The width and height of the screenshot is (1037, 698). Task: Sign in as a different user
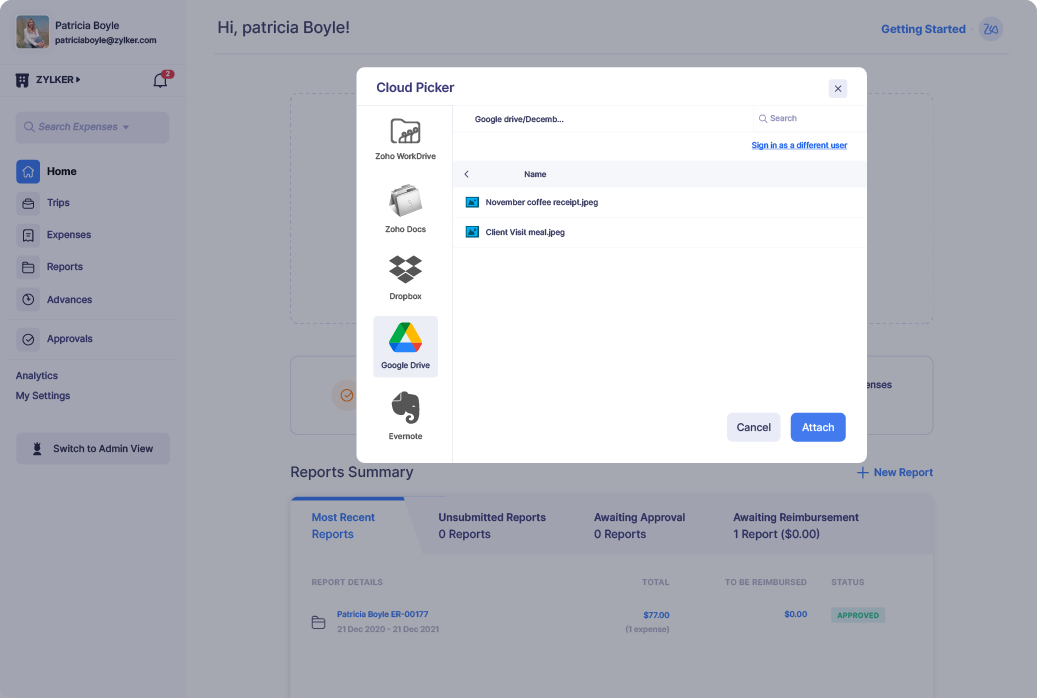click(798, 145)
